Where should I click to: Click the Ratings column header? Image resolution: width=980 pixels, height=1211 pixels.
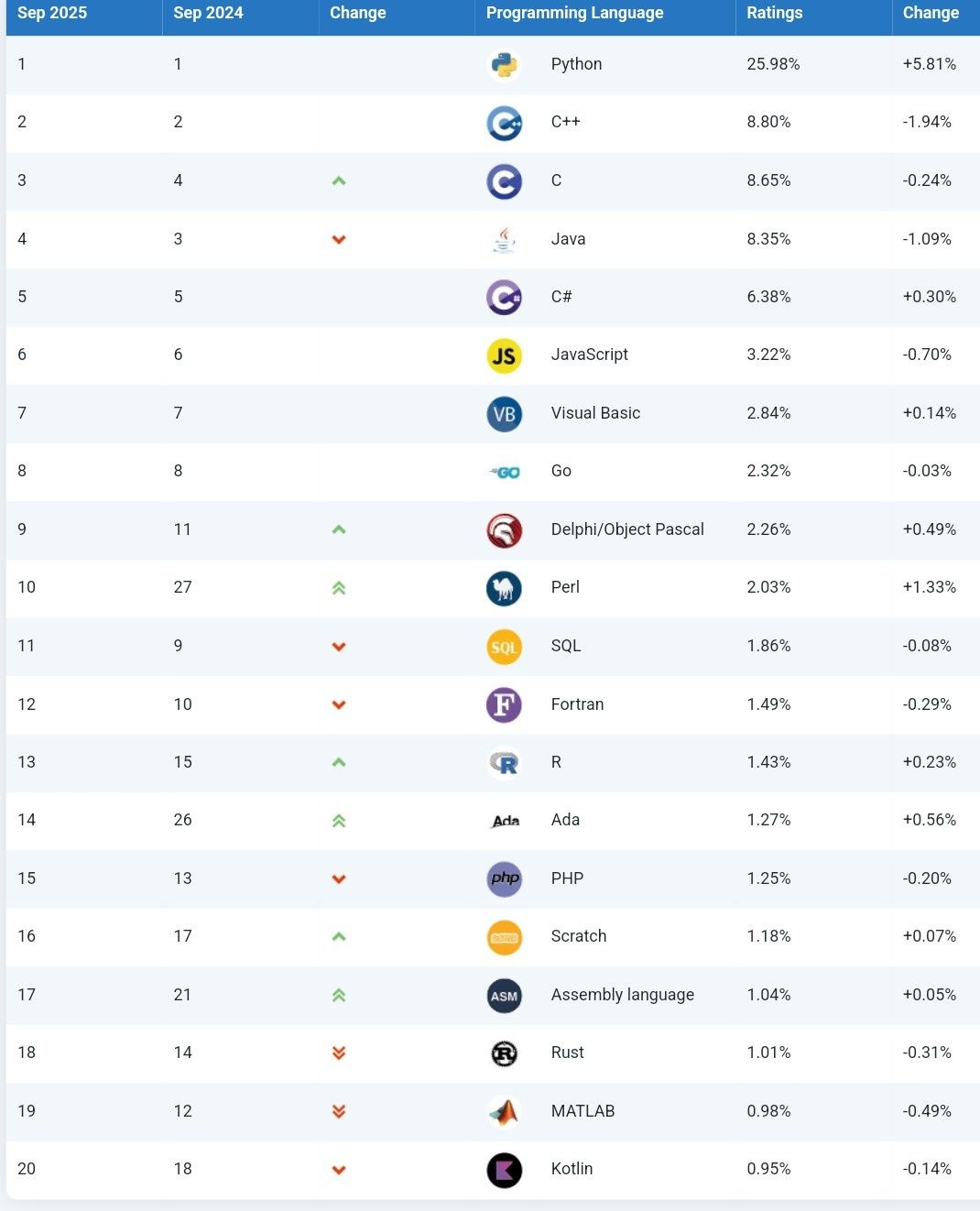click(x=774, y=13)
